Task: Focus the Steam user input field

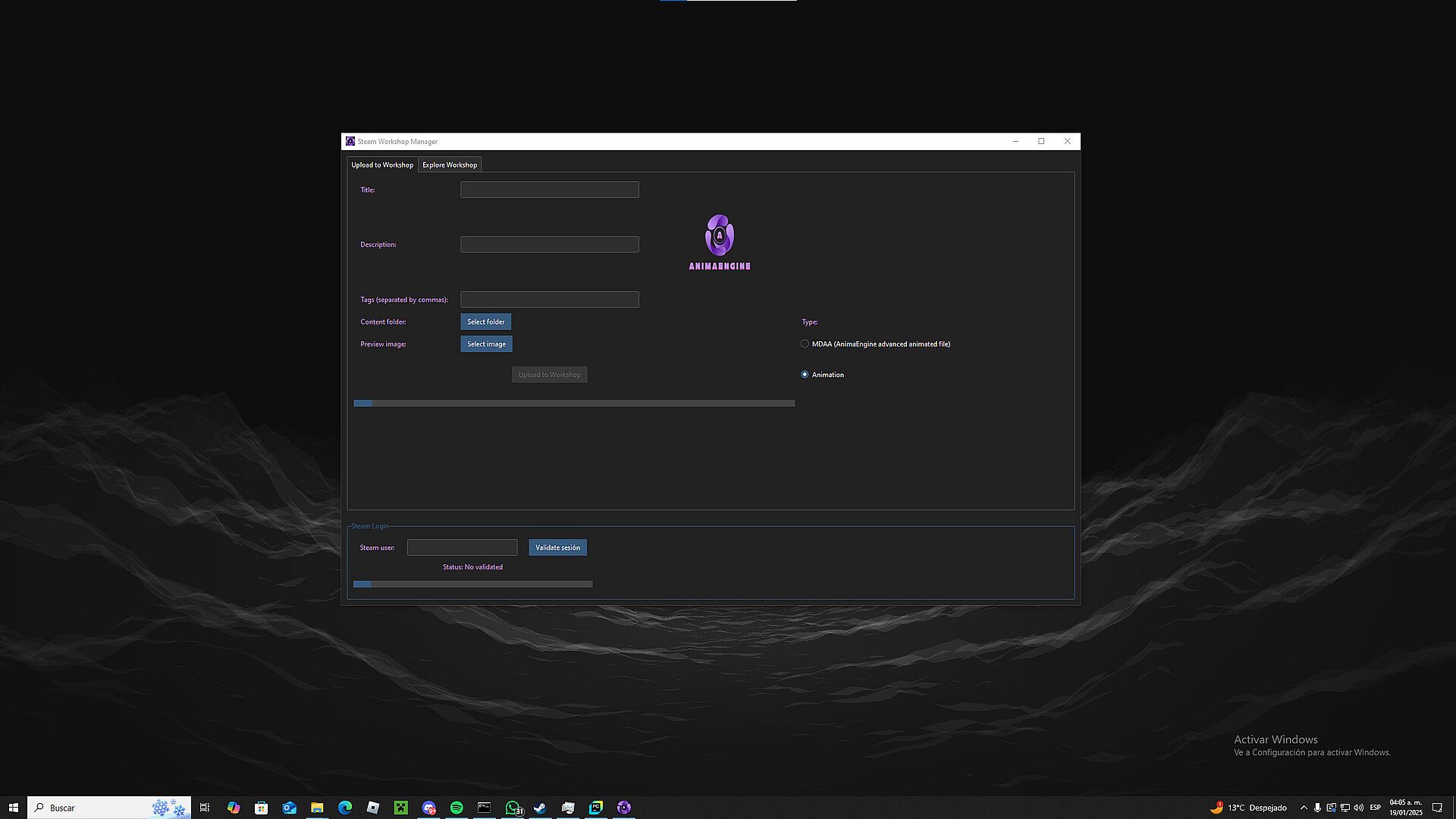Action: tap(462, 548)
